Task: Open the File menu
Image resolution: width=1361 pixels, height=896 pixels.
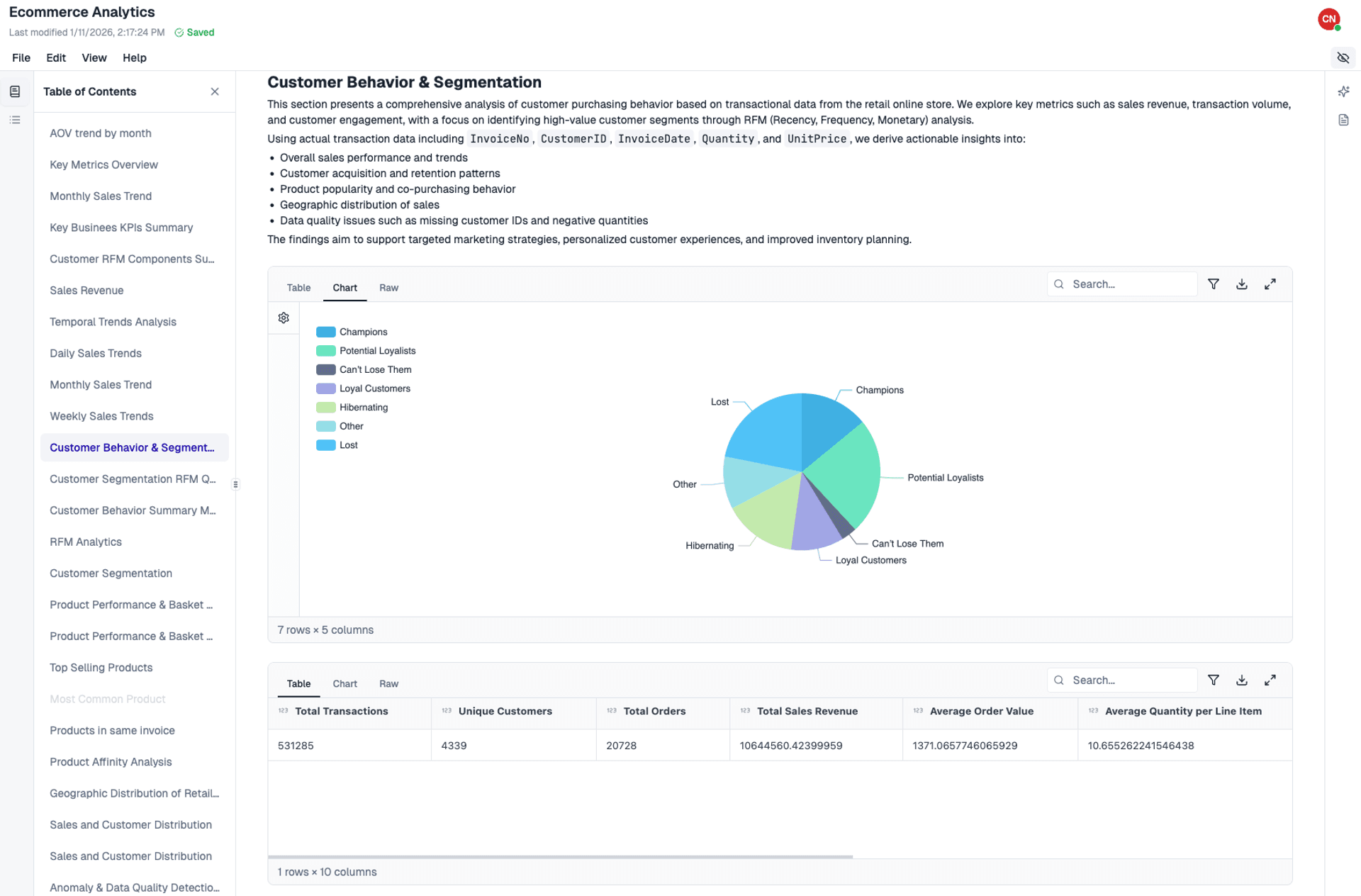Action: [x=21, y=57]
